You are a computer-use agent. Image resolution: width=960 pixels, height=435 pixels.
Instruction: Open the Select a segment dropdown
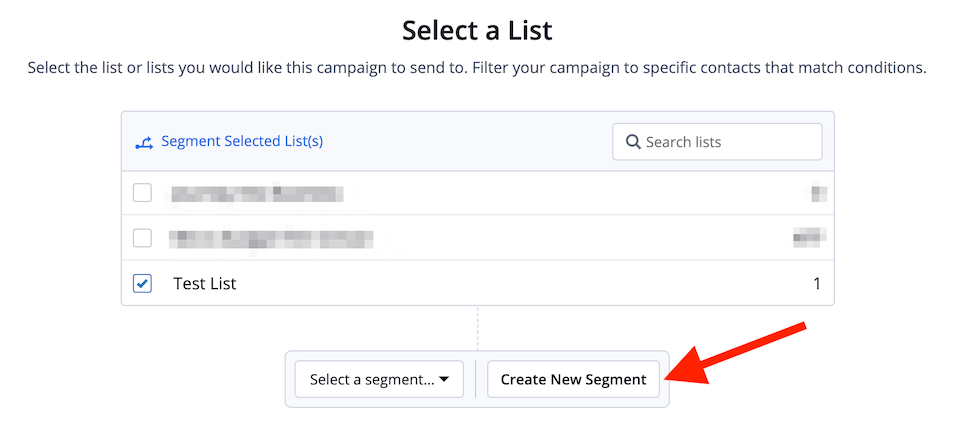pos(379,379)
